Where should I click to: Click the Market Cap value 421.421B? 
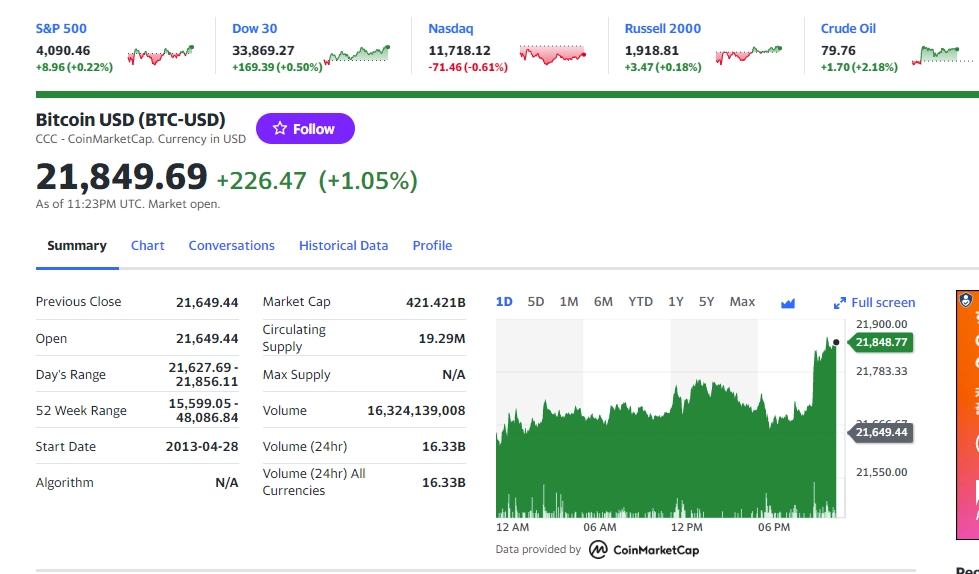(x=436, y=302)
